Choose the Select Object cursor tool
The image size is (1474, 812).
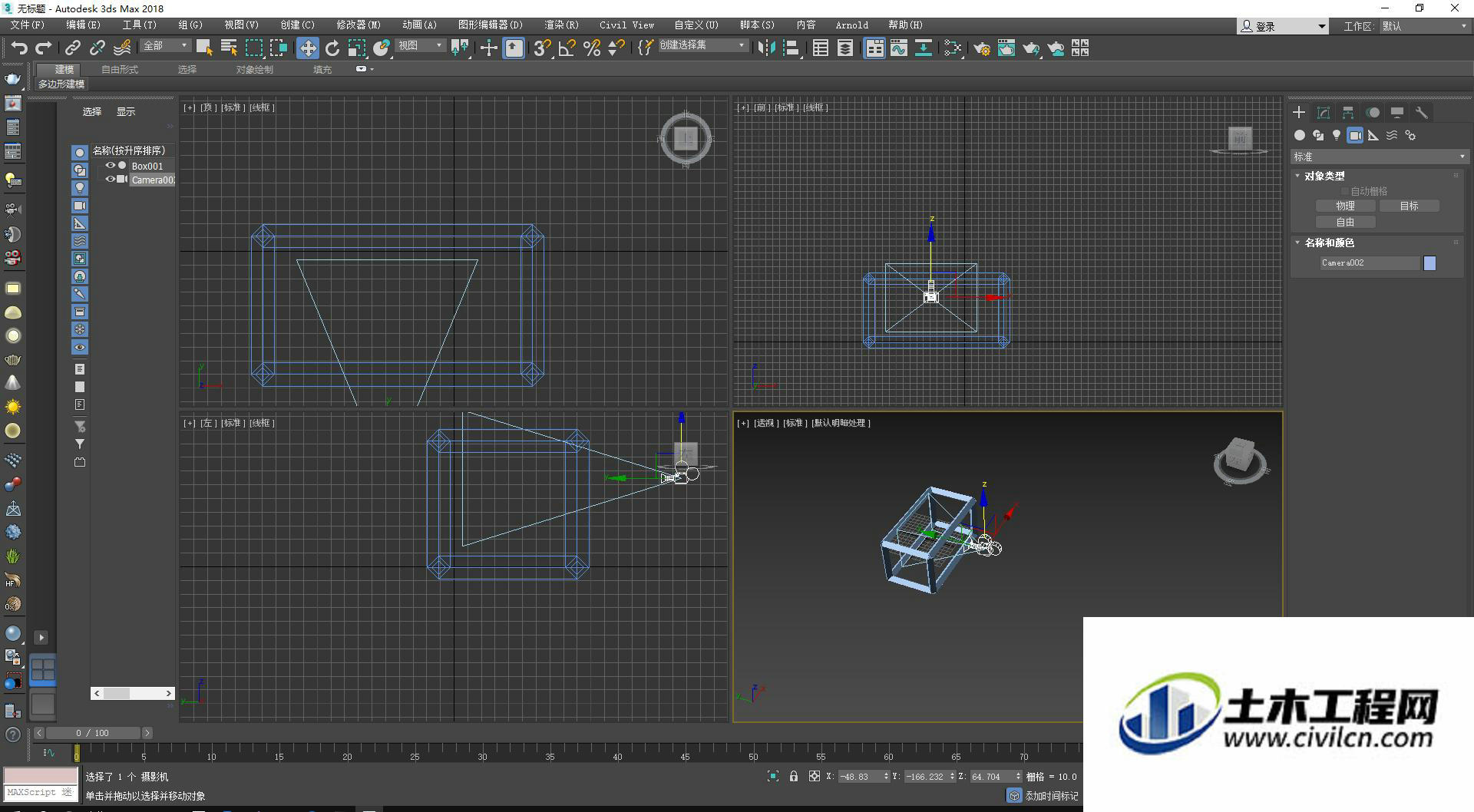pyautogui.click(x=204, y=48)
